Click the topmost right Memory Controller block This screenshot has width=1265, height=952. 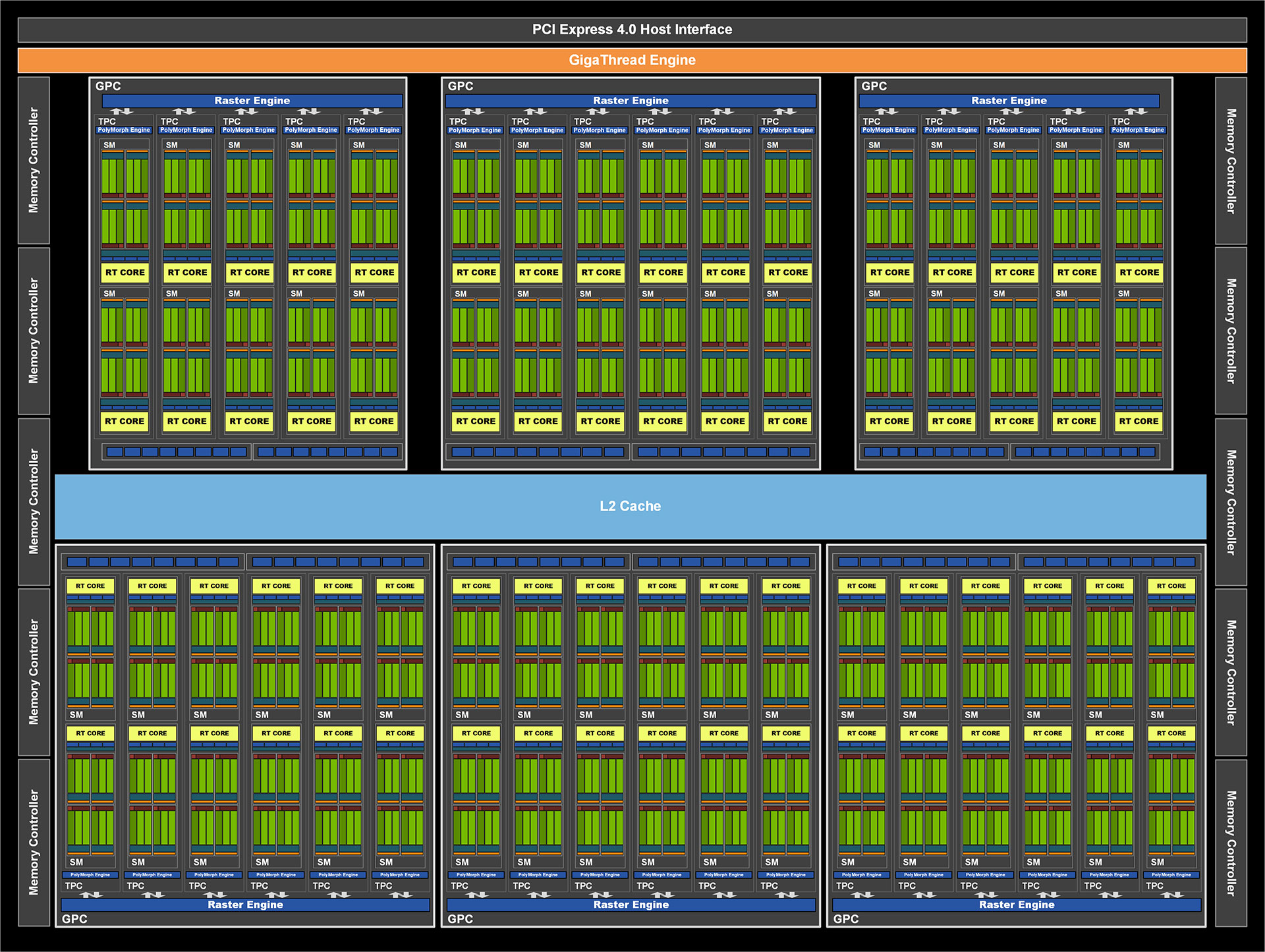(x=1231, y=161)
